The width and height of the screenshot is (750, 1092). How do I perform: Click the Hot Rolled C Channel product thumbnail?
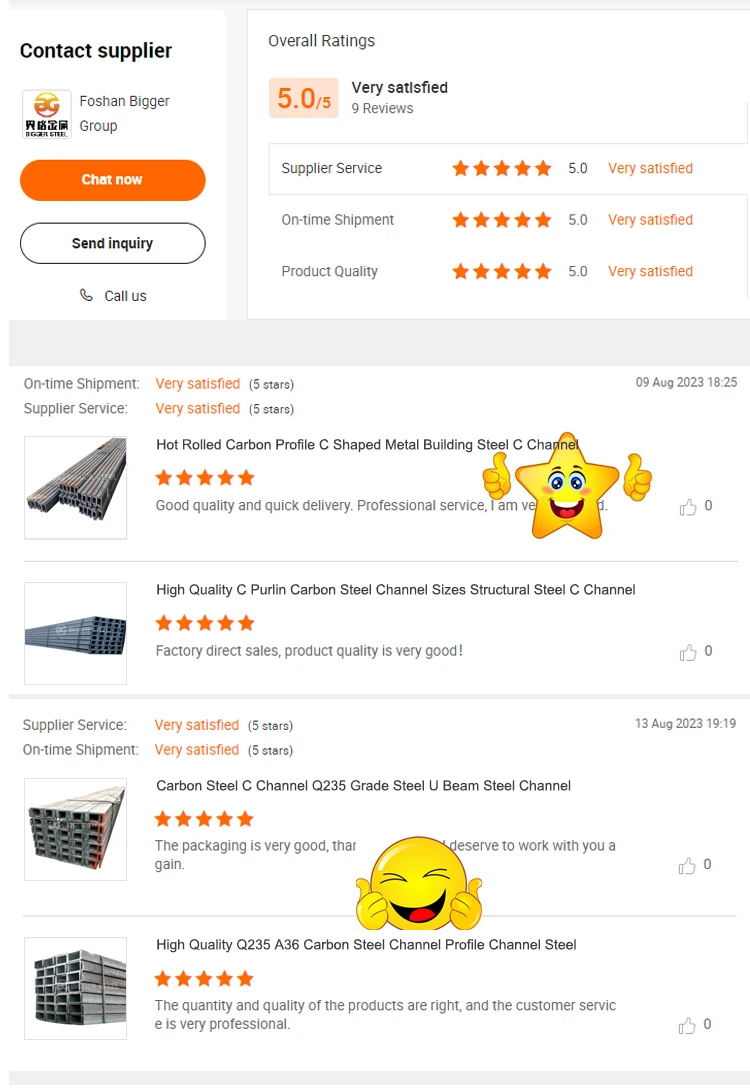(76, 488)
